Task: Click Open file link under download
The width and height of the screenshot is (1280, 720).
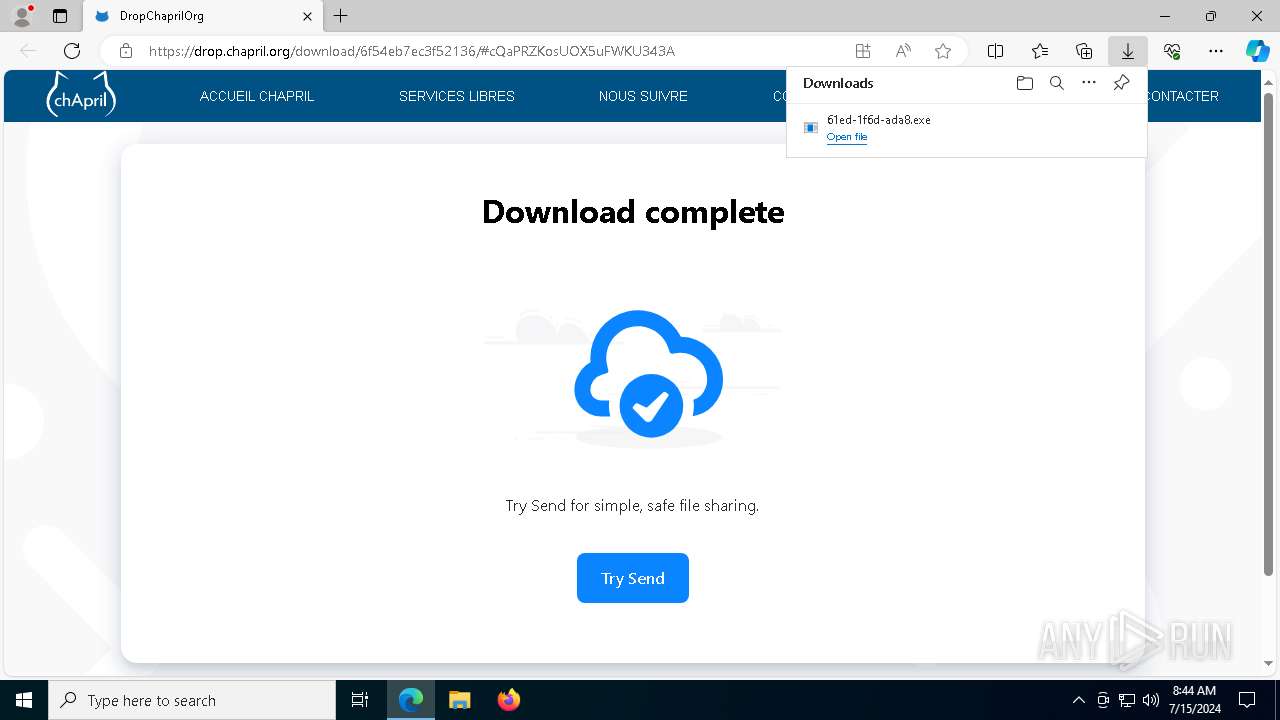Action: coord(847,137)
